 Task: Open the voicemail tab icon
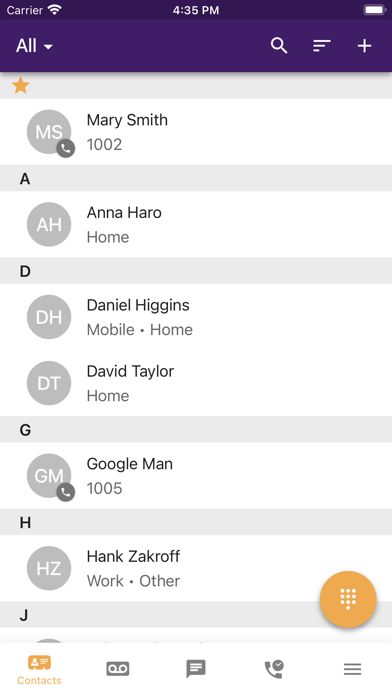pos(118,668)
